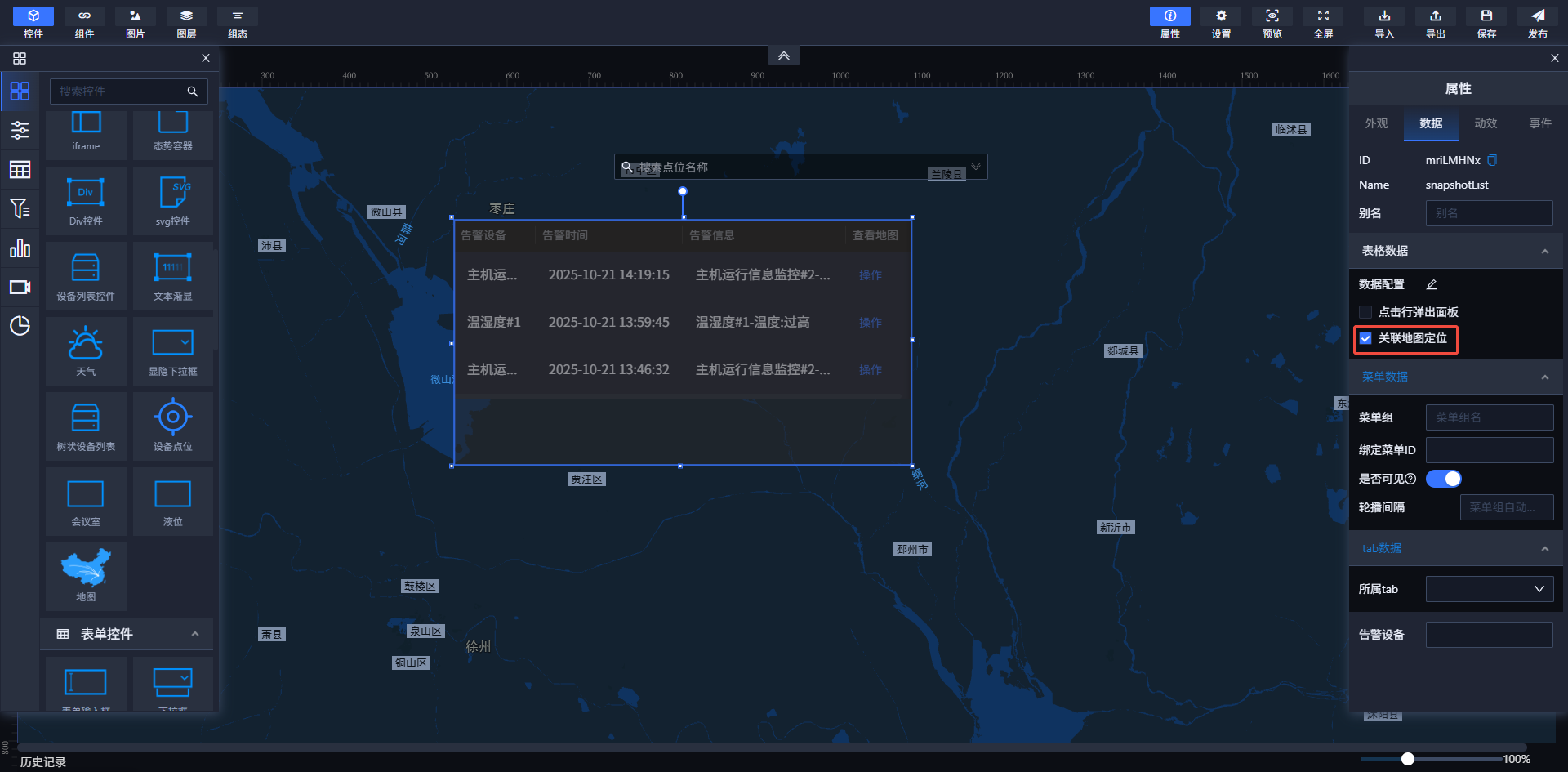Switch to the 数据 tab
1568x772 pixels.
tap(1431, 123)
